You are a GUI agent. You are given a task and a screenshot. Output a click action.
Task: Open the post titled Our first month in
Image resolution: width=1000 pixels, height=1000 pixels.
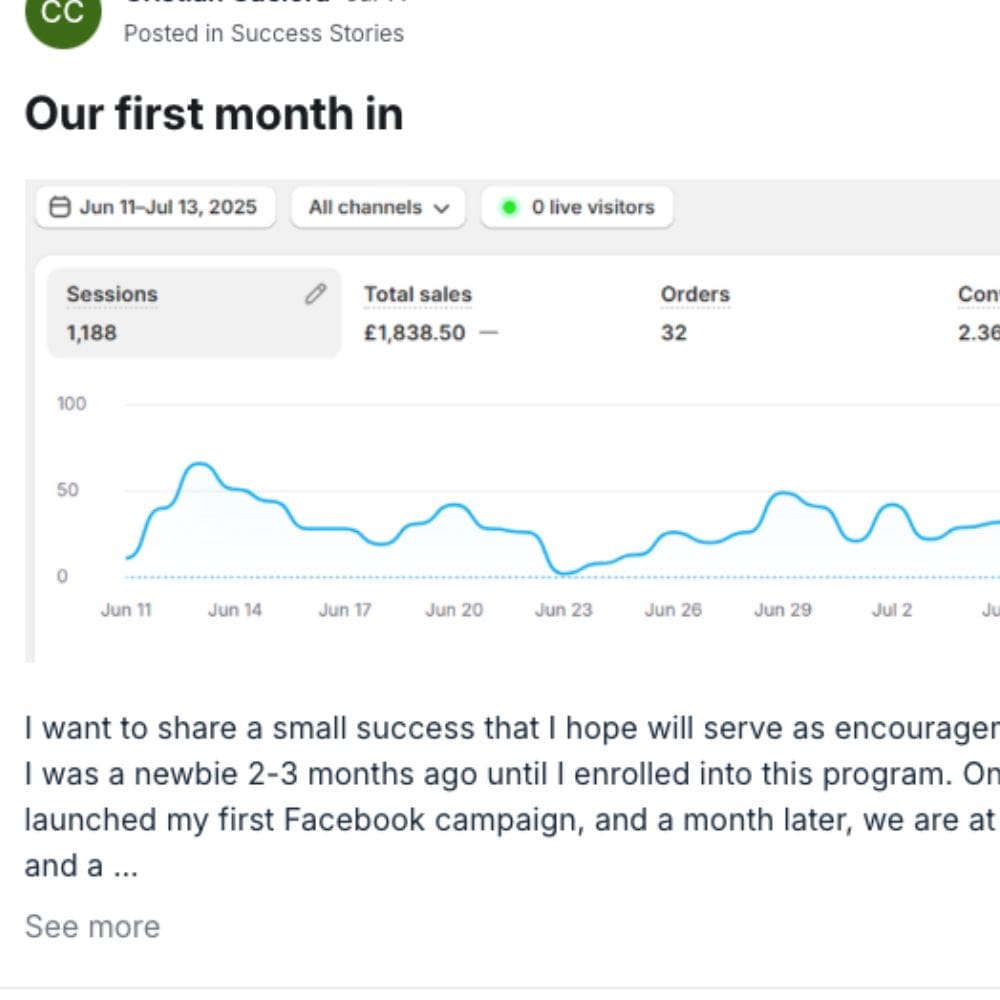point(213,113)
